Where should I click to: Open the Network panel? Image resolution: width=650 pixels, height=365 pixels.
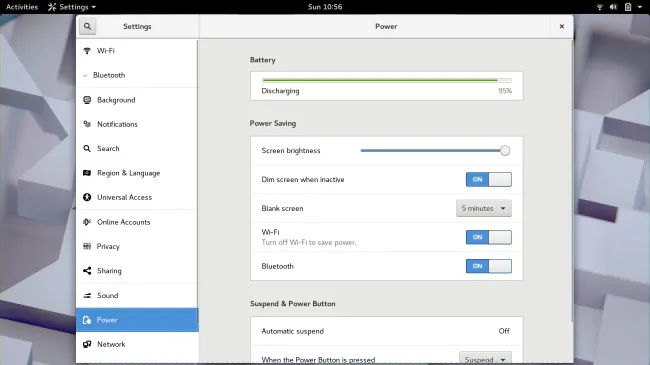(x=137, y=344)
